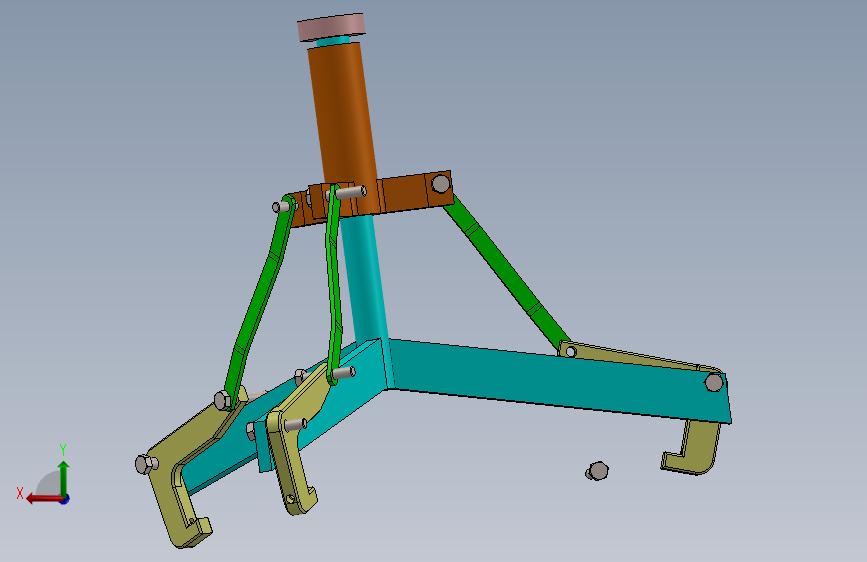The width and height of the screenshot is (867, 562).
Task: Click the green Y axis arrow of triad
Action: pos(64,477)
